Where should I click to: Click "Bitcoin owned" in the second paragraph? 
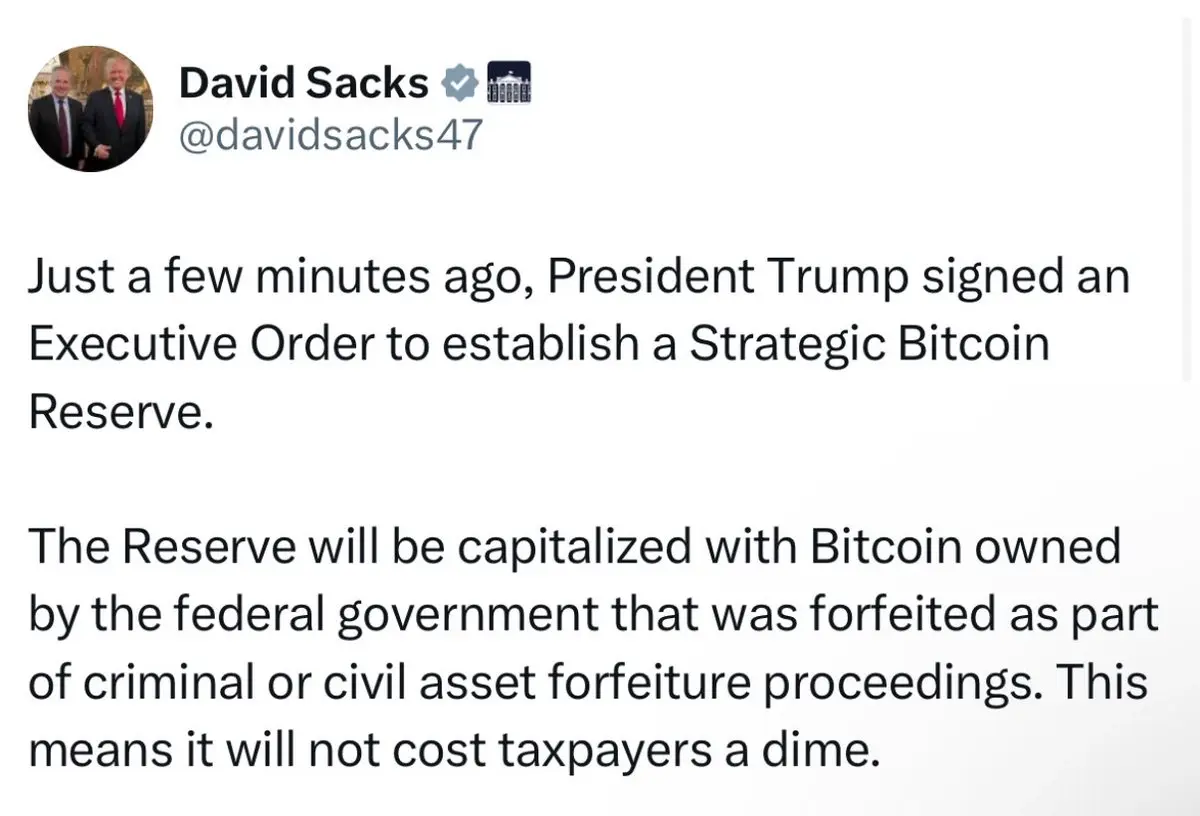click(x=965, y=548)
